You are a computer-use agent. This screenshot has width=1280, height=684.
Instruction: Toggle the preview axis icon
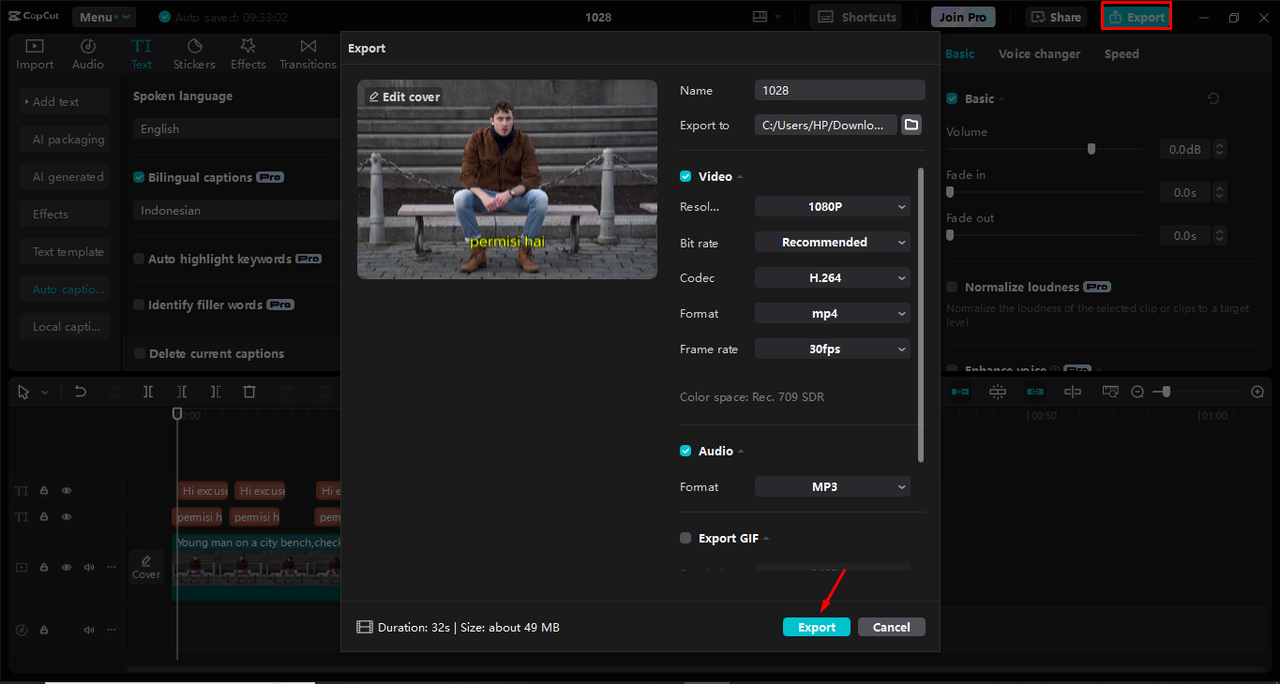click(1072, 392)
